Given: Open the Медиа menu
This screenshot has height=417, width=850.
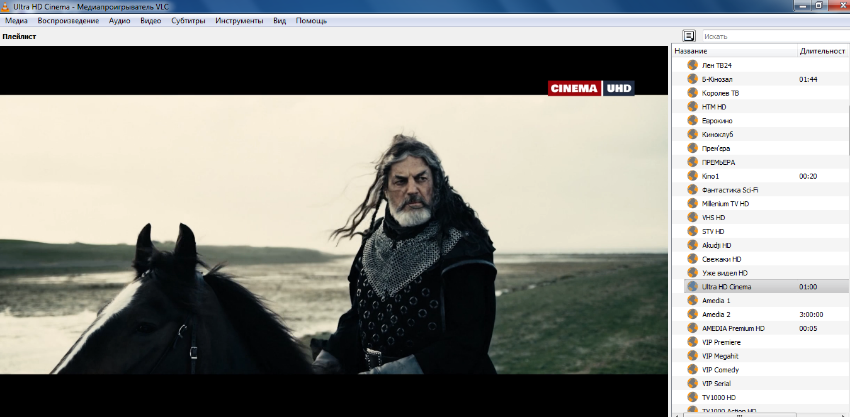Looking at the screenshot, I should point(16,21).
